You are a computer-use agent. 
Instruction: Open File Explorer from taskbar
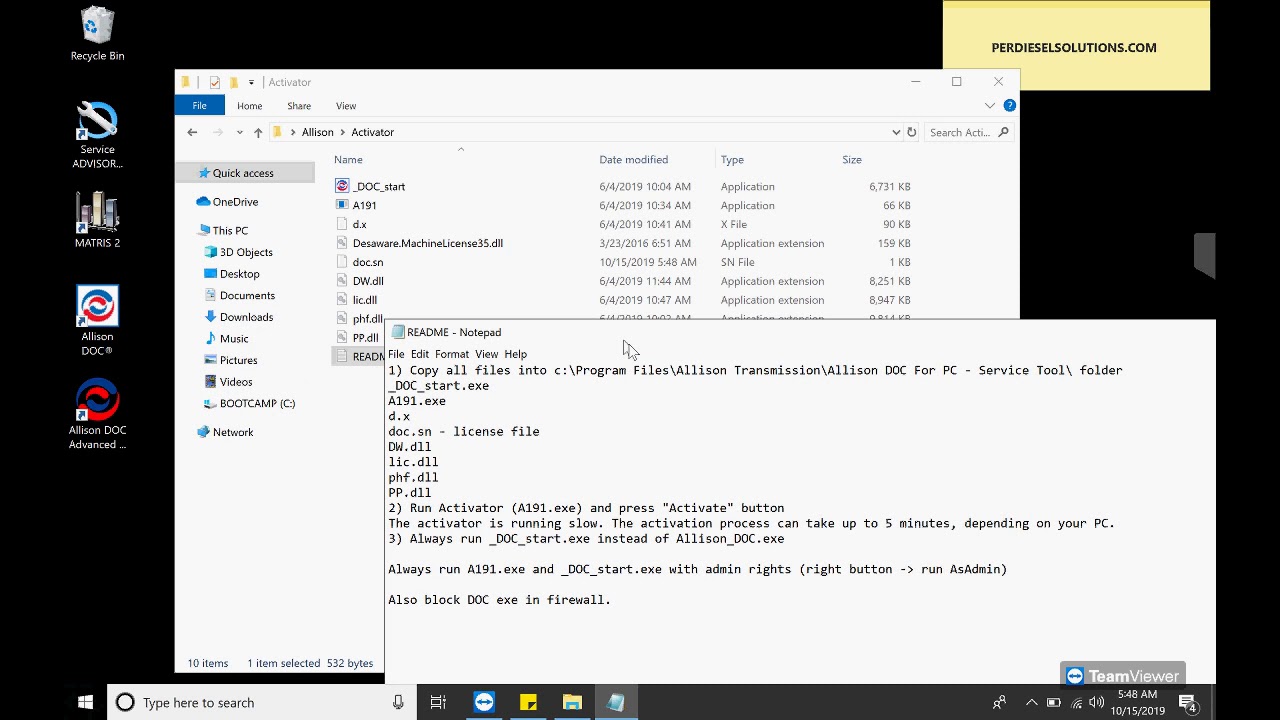[x=572, y=702]
